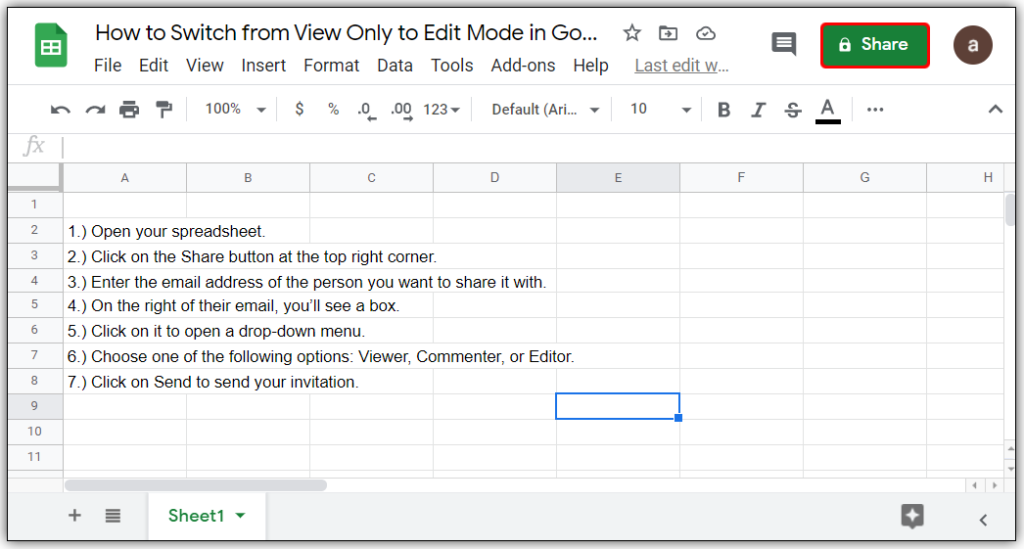The image size is (1024, 549).
Task: Click the redo arrow icon
Action: click(x=95, y=110)
